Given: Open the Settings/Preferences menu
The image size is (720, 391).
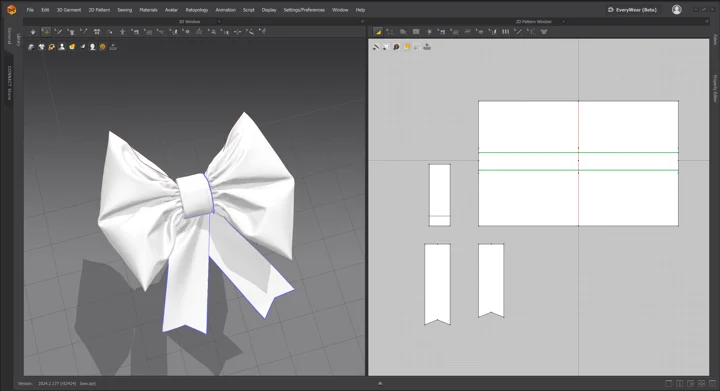Looking at the screenshot, I should tap(304, 10).
